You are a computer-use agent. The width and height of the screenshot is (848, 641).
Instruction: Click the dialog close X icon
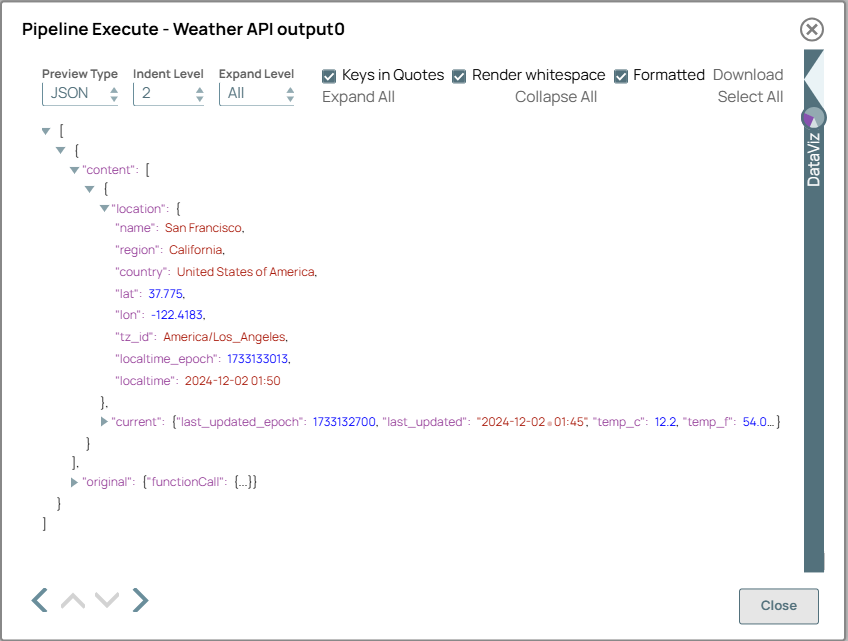(811, 29)
